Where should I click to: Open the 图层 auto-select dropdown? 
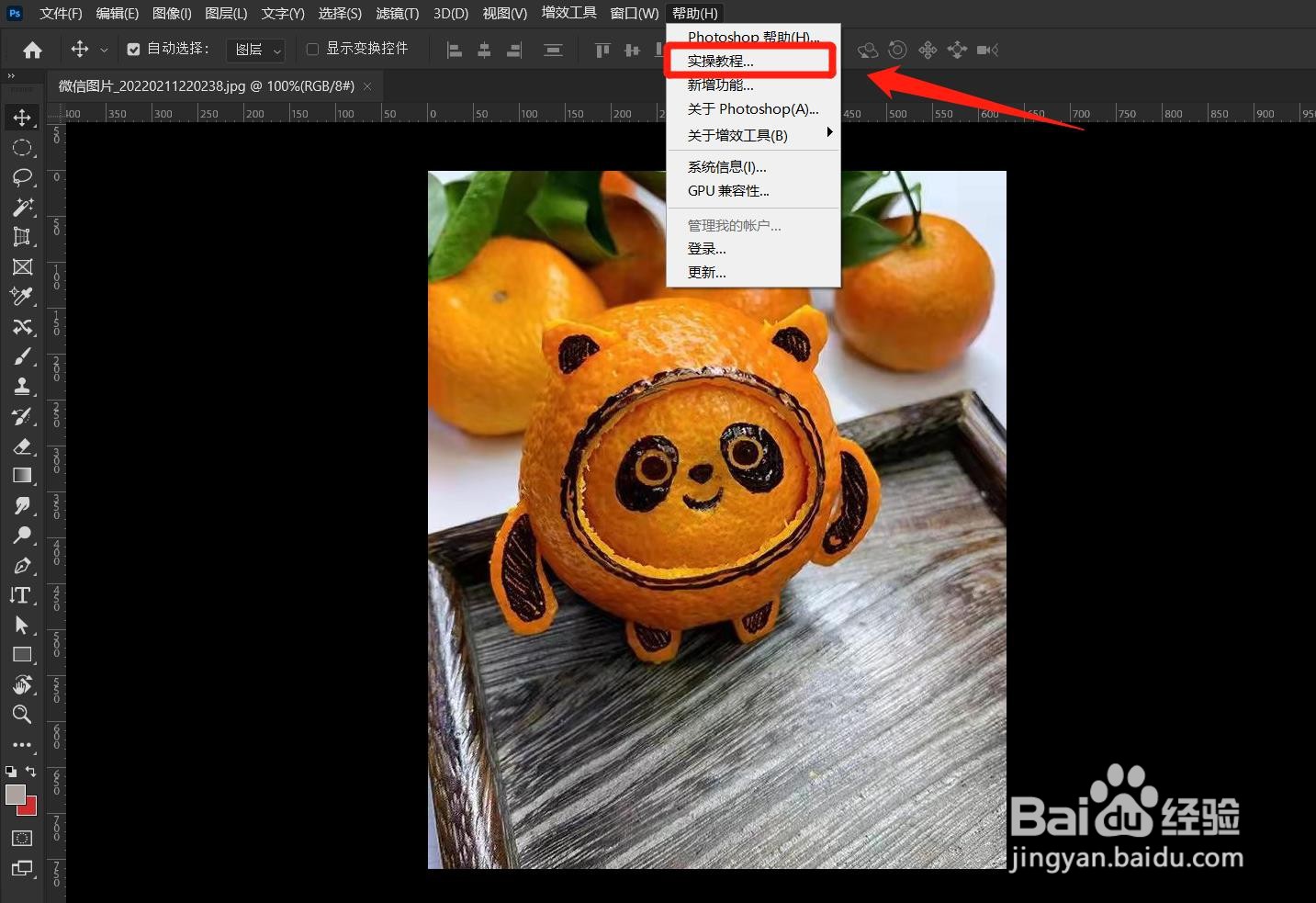point(255,49)
